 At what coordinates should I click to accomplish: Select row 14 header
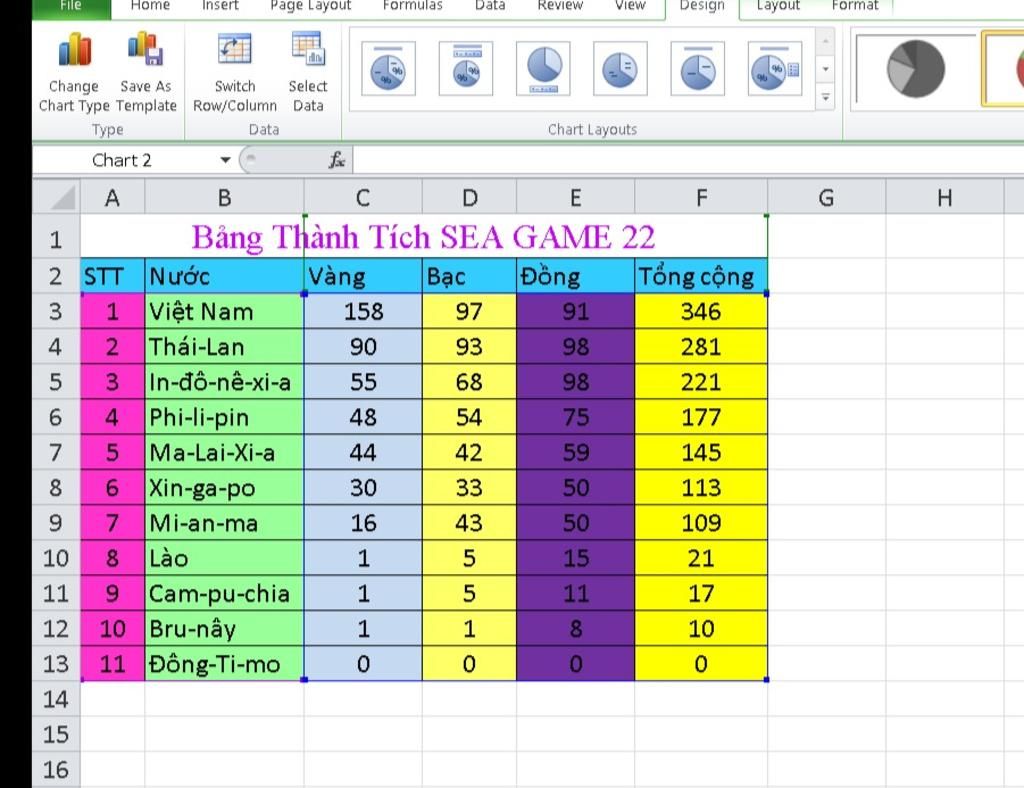[56, 699]
